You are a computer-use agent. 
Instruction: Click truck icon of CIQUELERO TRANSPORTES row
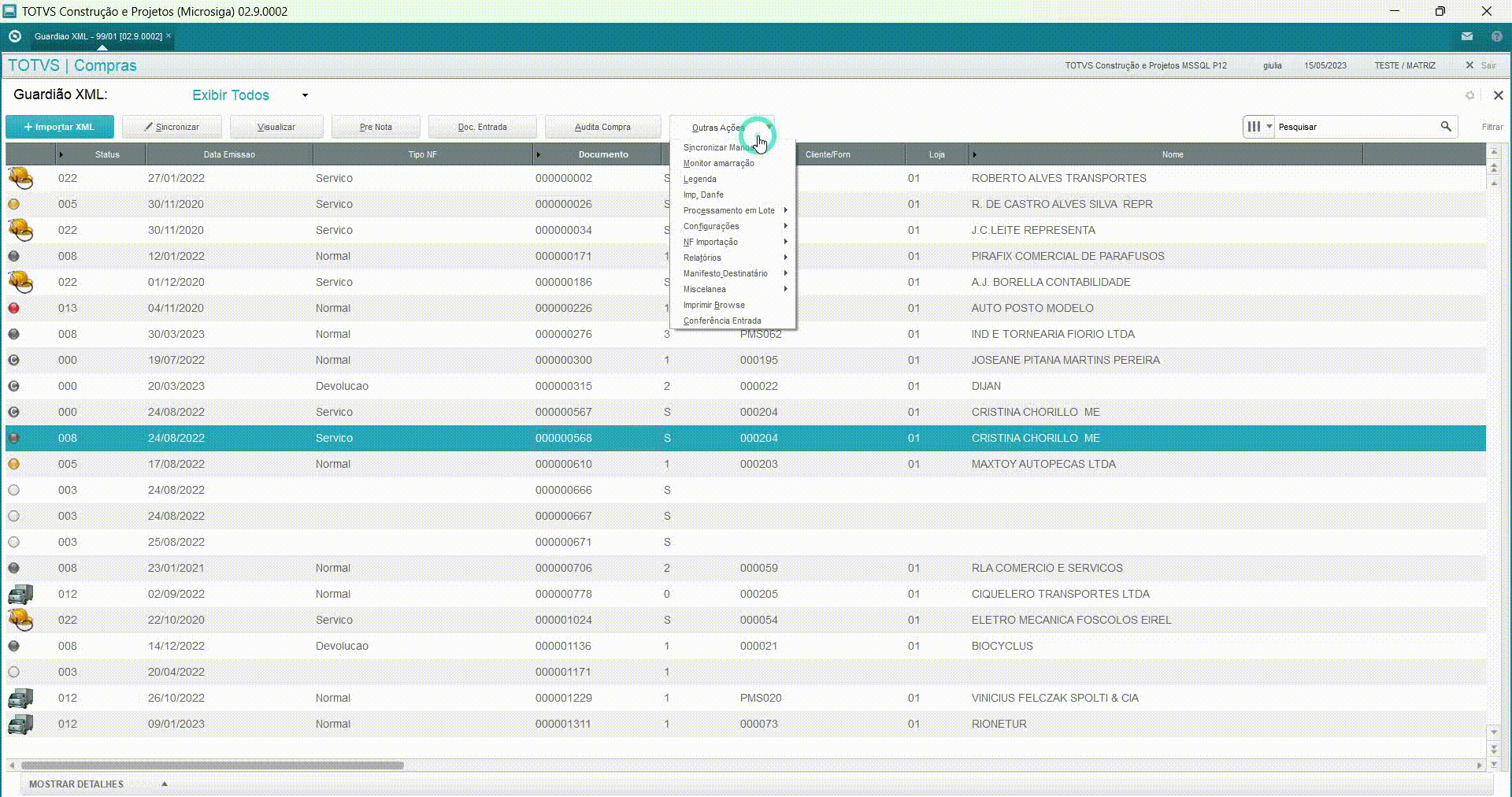click(20, 594)
